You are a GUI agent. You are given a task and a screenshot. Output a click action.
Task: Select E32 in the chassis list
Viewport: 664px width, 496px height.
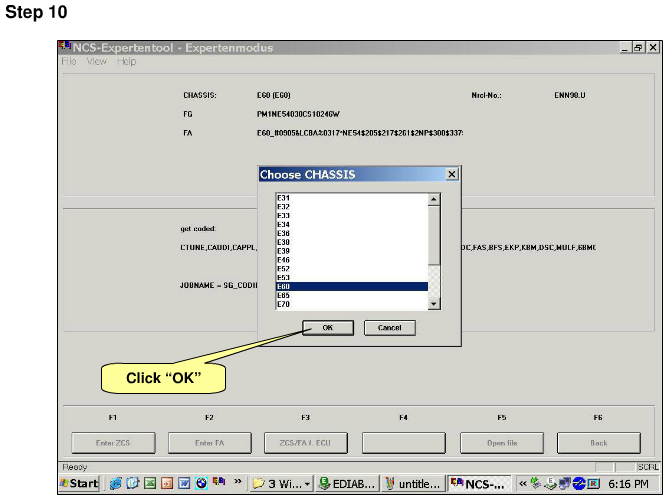click(352, 207)
